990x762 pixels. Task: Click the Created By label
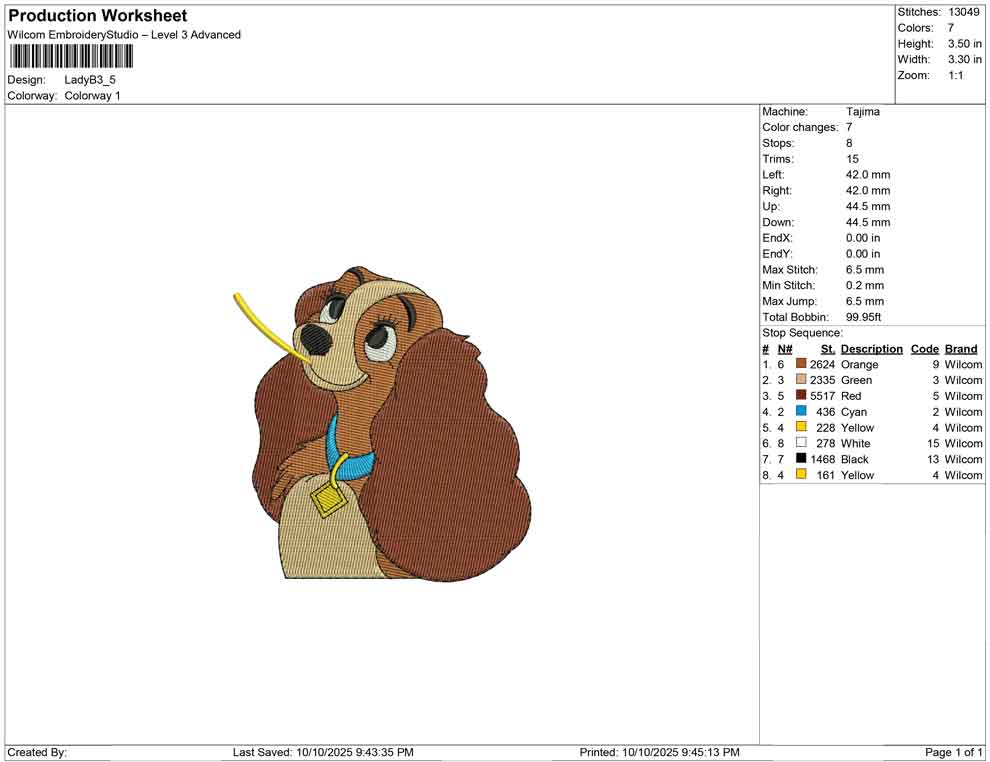tap(37, 752)
